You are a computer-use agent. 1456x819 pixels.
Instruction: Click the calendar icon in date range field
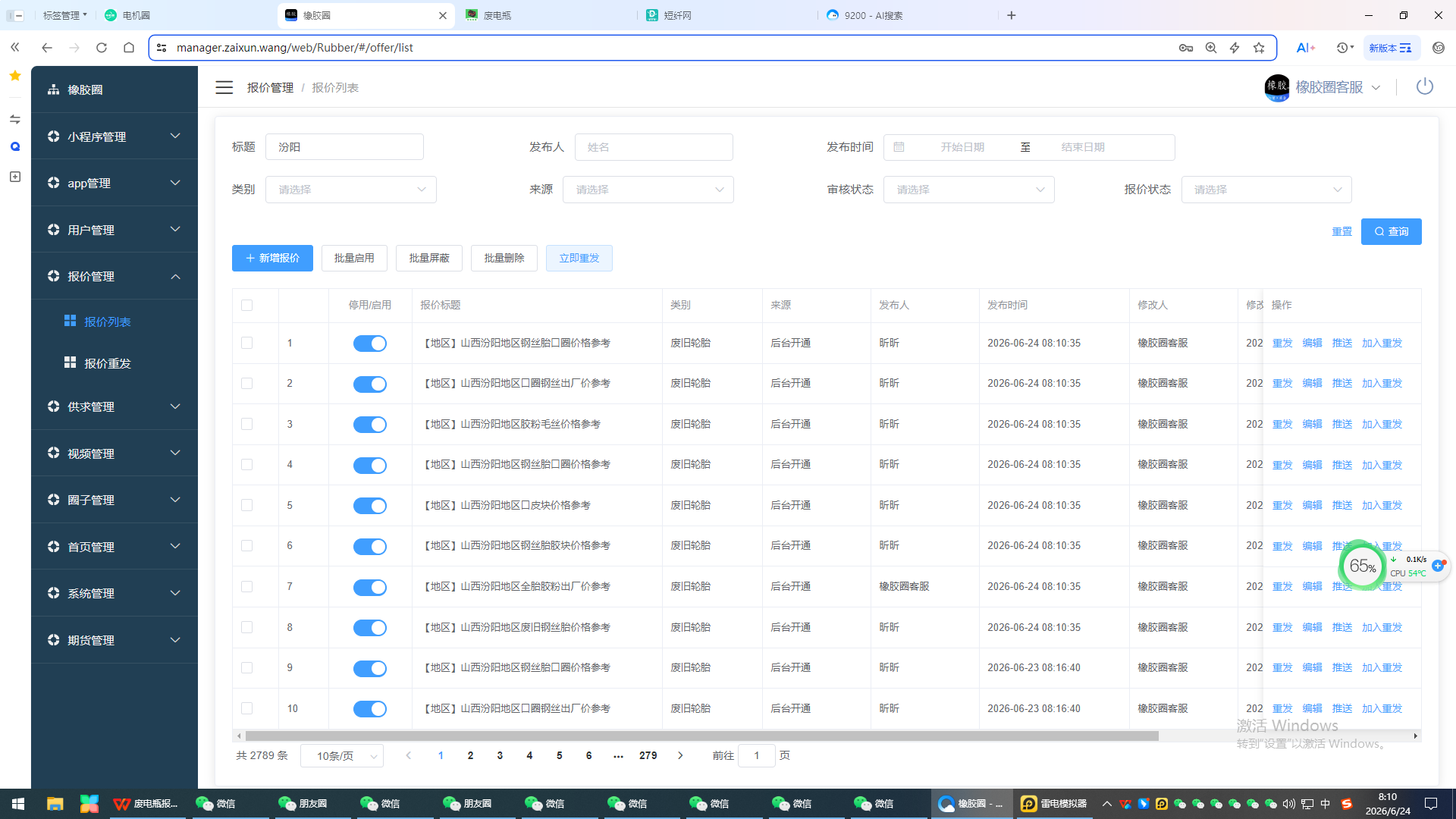click(x=899, y=147)
